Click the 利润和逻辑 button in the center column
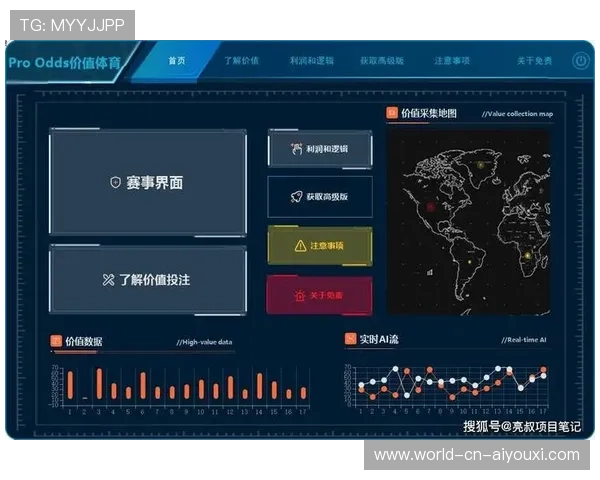This screenshot has height=480, width=600. 320,149
